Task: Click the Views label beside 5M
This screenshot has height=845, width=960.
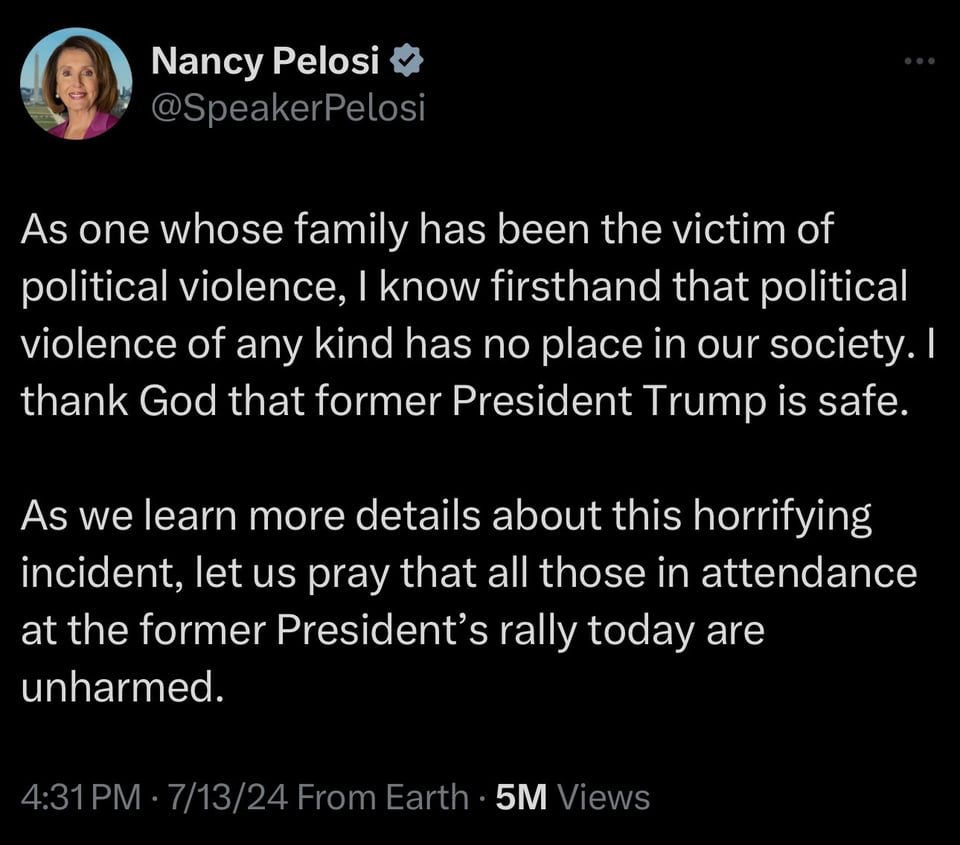Action: (x=603, y=797)
